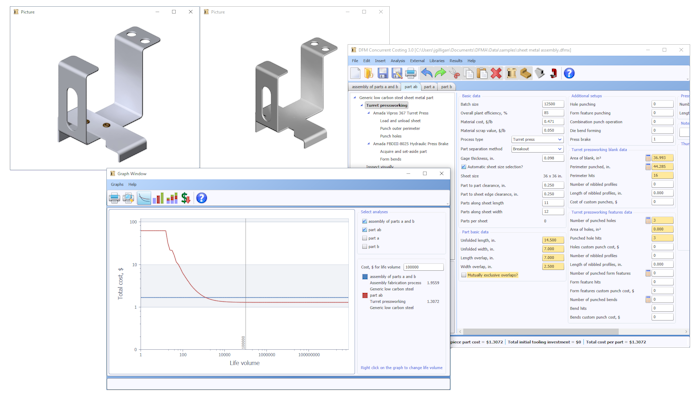Show the stacked bar chart graph
700x394 pixels.
172,198
